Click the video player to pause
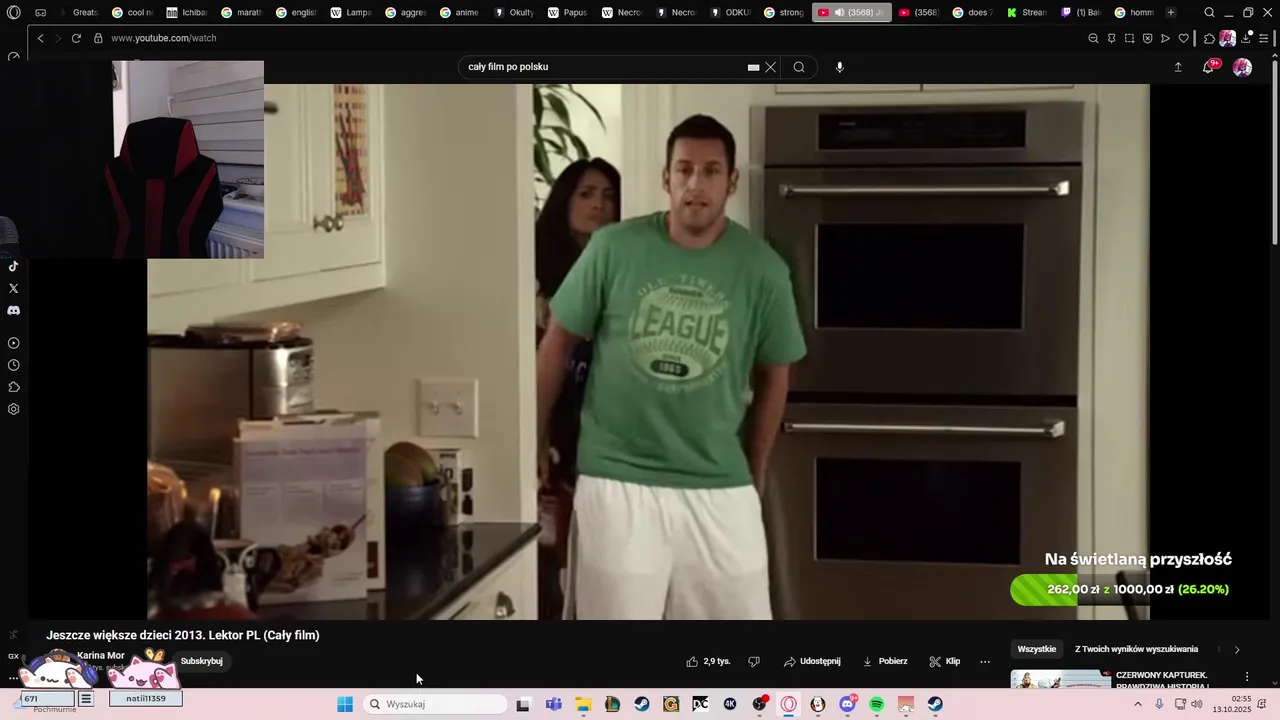The height and width of the screenshot is (720, 1280). tap(648, 352)
